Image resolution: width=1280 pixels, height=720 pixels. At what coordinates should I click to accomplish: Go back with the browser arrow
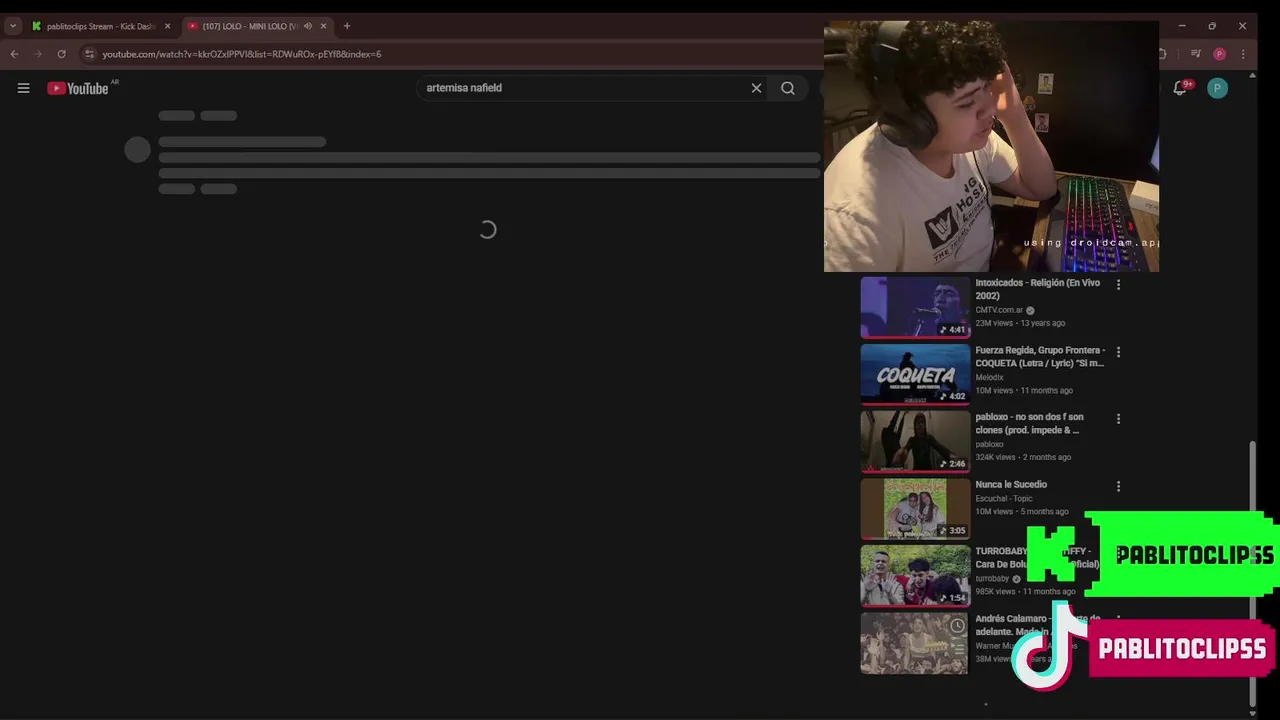(14, 54)
